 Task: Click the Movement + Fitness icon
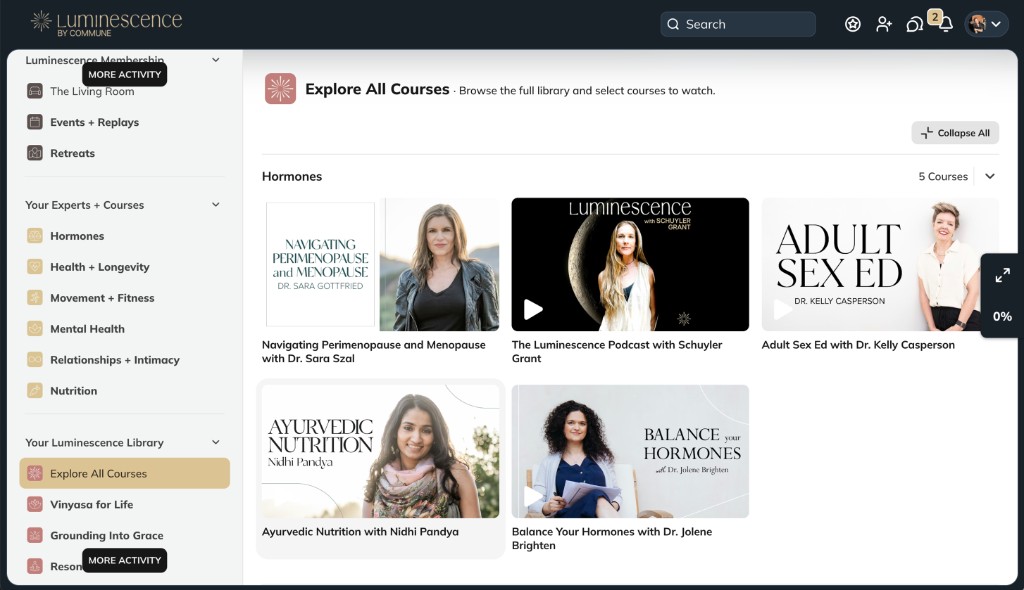[x=35, y=298]
